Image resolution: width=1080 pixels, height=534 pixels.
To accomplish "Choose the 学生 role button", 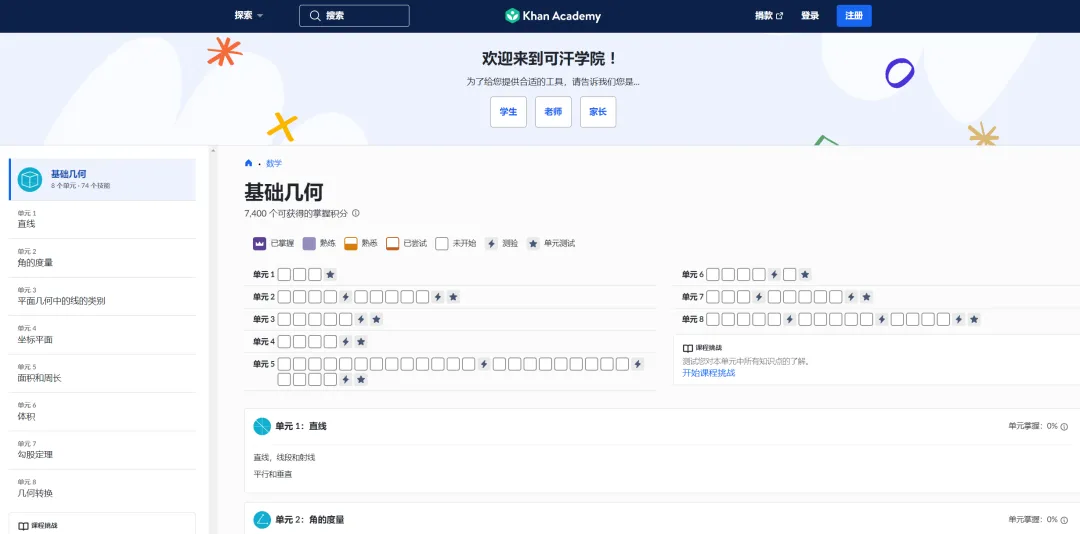I will [x=508, y=112].
